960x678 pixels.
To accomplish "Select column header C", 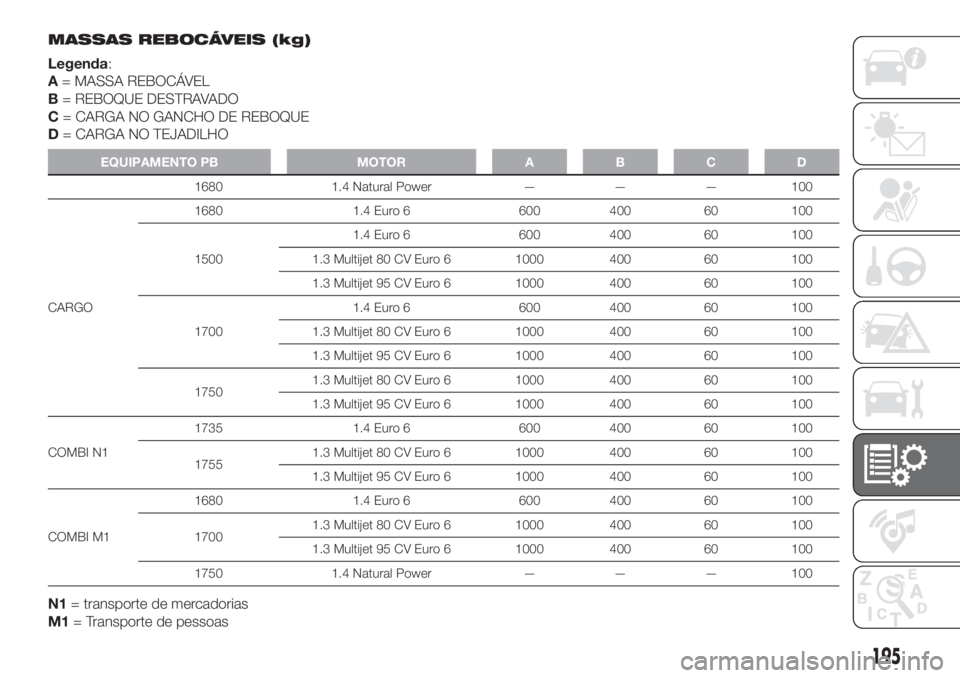I will tap(711, 162).
